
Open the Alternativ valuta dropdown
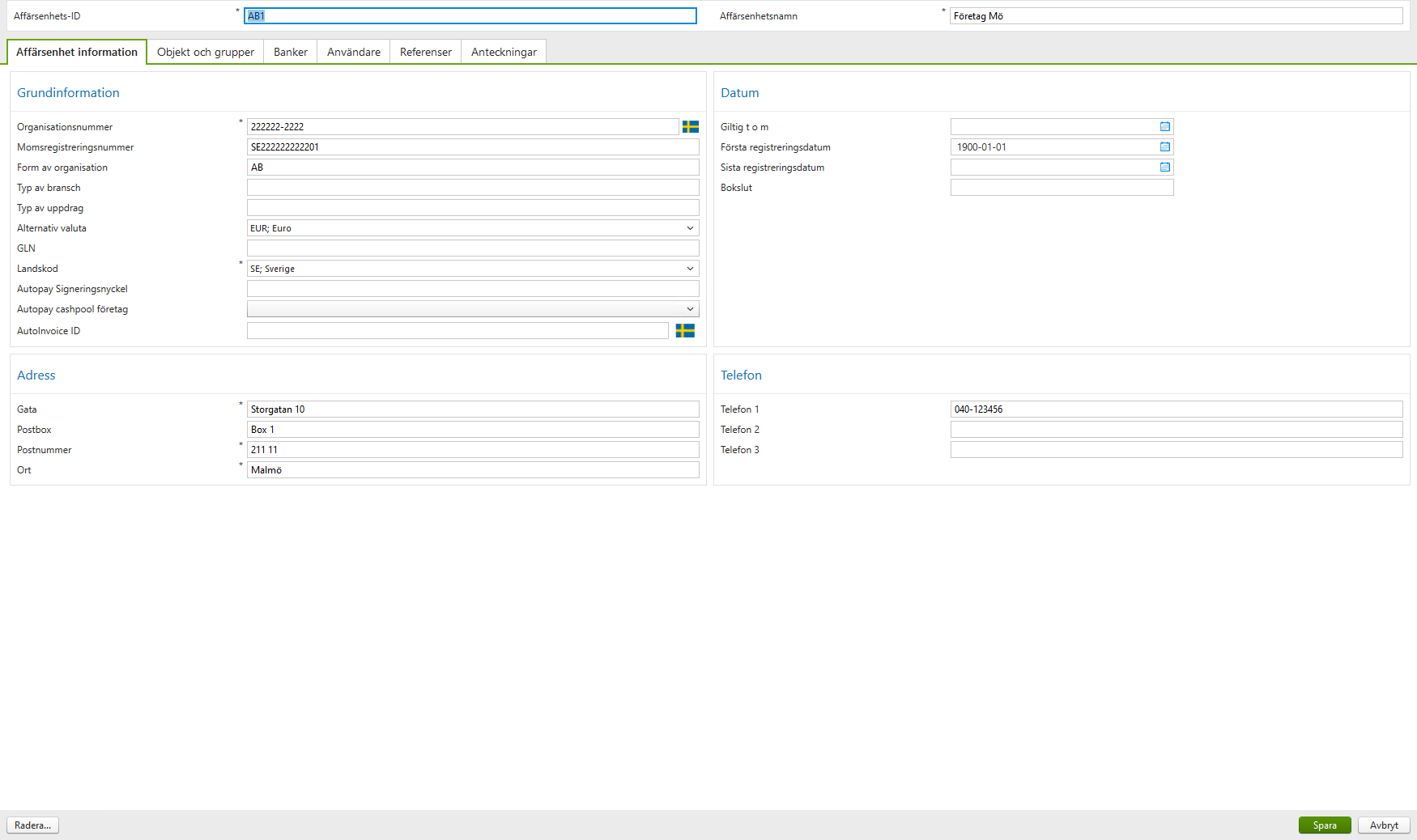click(690, 227)
